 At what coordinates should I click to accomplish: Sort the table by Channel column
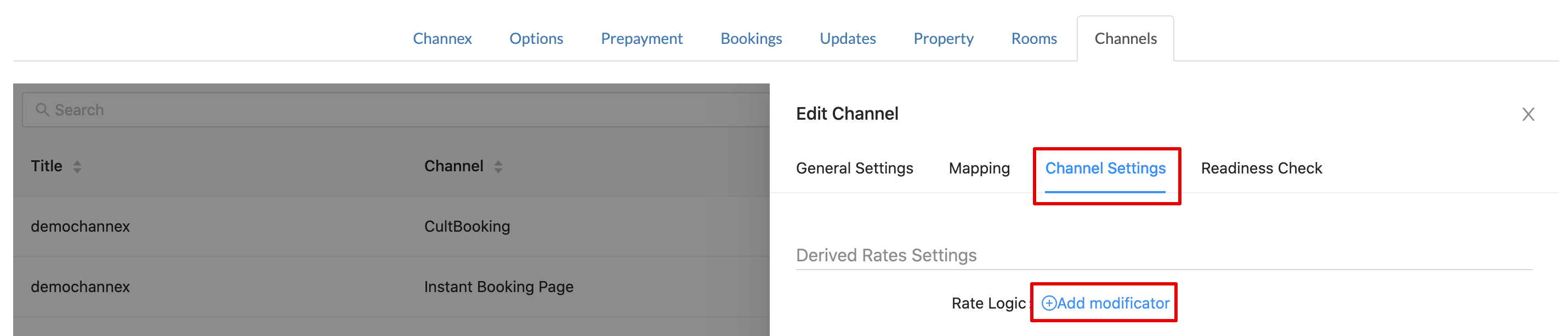(x=498, y=166)
